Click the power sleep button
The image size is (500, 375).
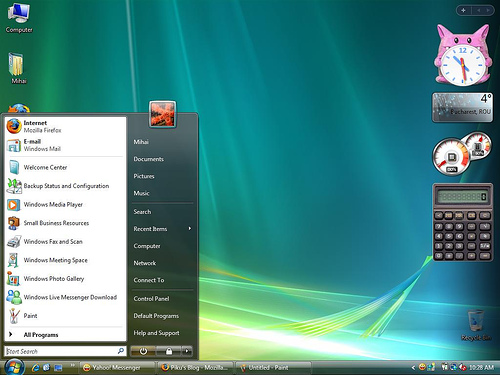[143, 351]
